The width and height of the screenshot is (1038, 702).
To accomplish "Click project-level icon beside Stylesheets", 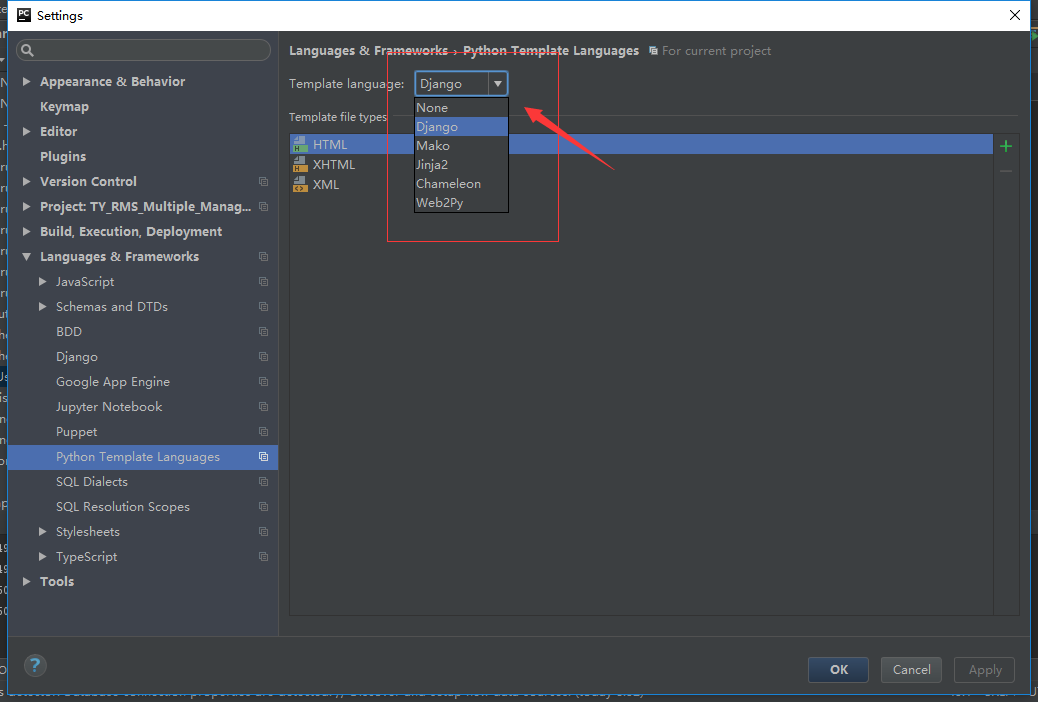I will [x=263, y=532].
